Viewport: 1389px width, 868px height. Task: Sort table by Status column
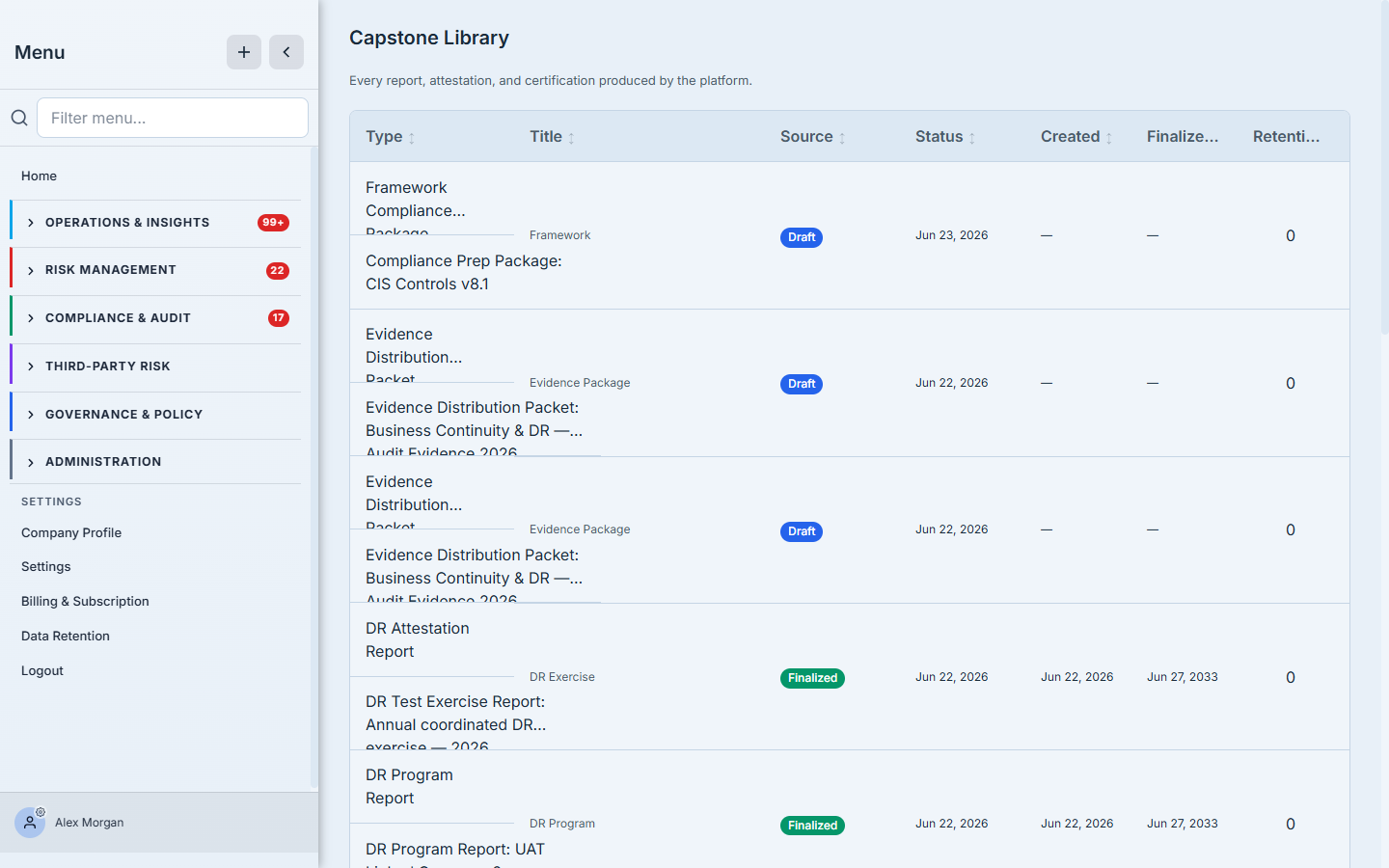pos(945,137)
